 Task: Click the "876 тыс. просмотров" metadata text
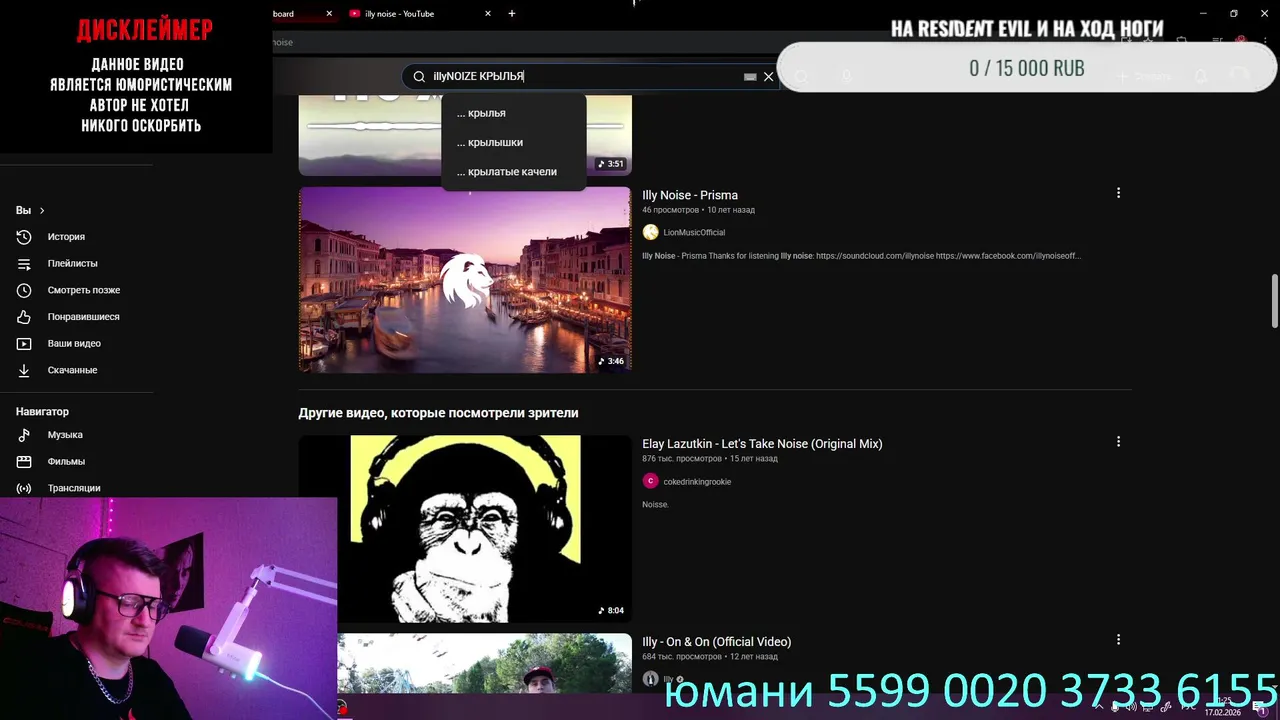point(682,459)
